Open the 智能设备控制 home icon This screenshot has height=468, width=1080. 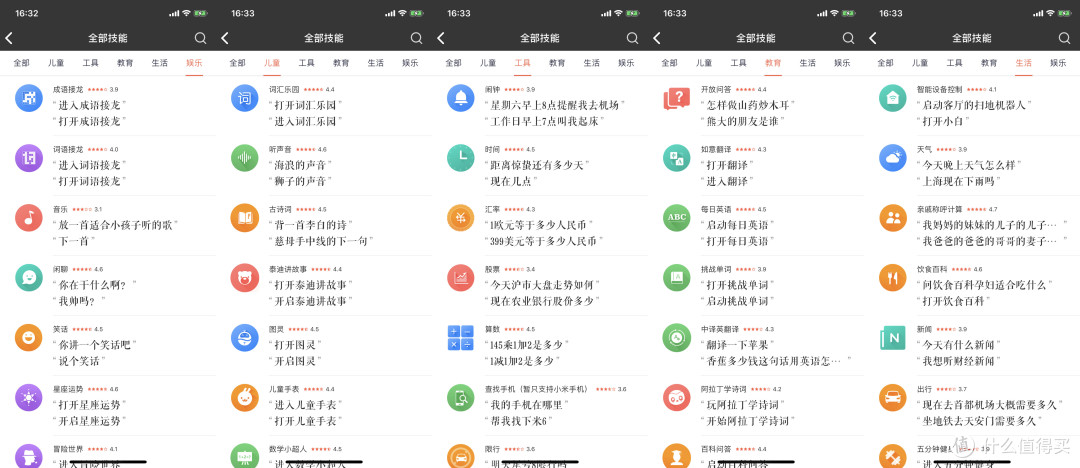[x=893, y=97]
